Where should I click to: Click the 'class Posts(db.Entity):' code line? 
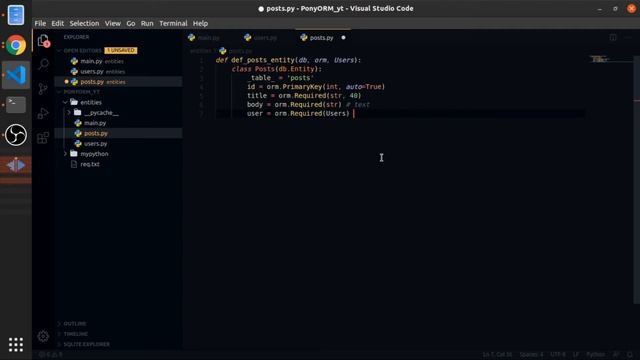(277, 69)
